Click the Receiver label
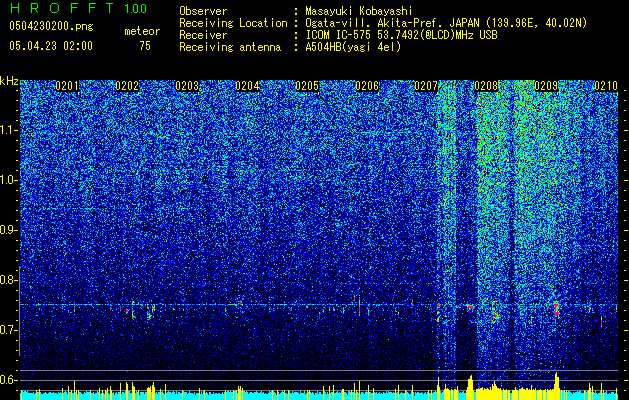Image resolution: width=629 pixels, height=400 pixels. 203,35
